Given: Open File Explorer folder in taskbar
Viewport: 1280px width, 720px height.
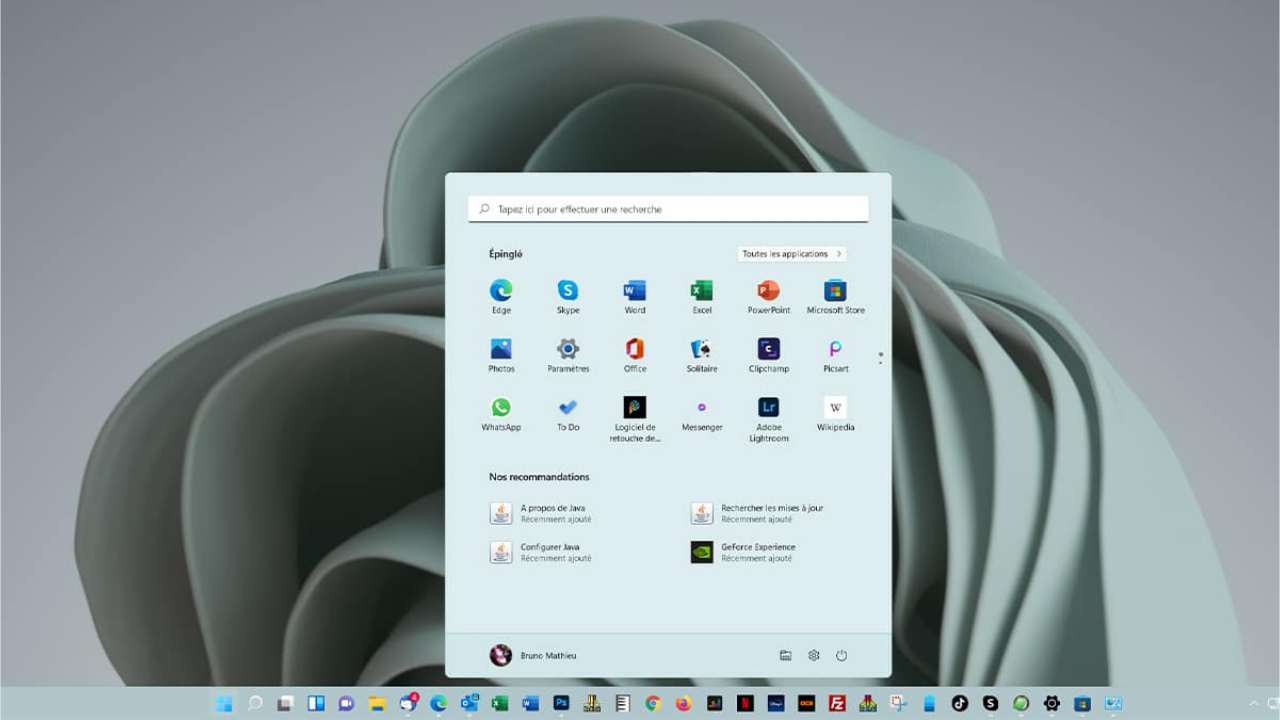Looking at the screenshot, I should 377,703.
